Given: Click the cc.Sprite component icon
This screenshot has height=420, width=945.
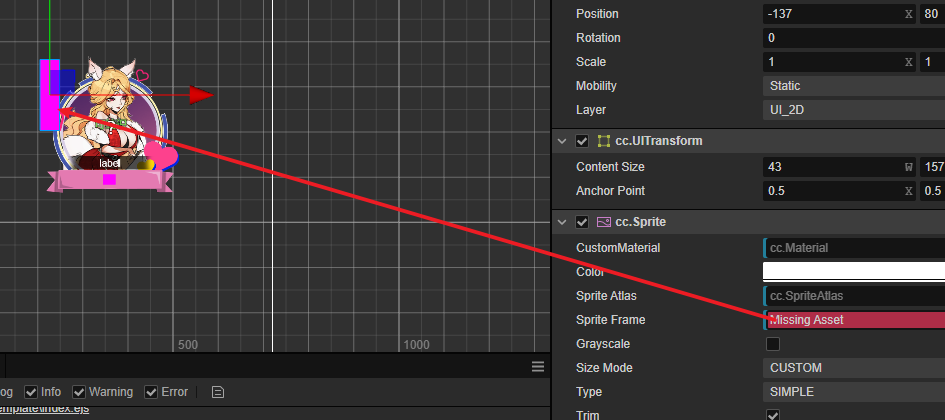Looking at the screenshot, I should tap(603, 222).
